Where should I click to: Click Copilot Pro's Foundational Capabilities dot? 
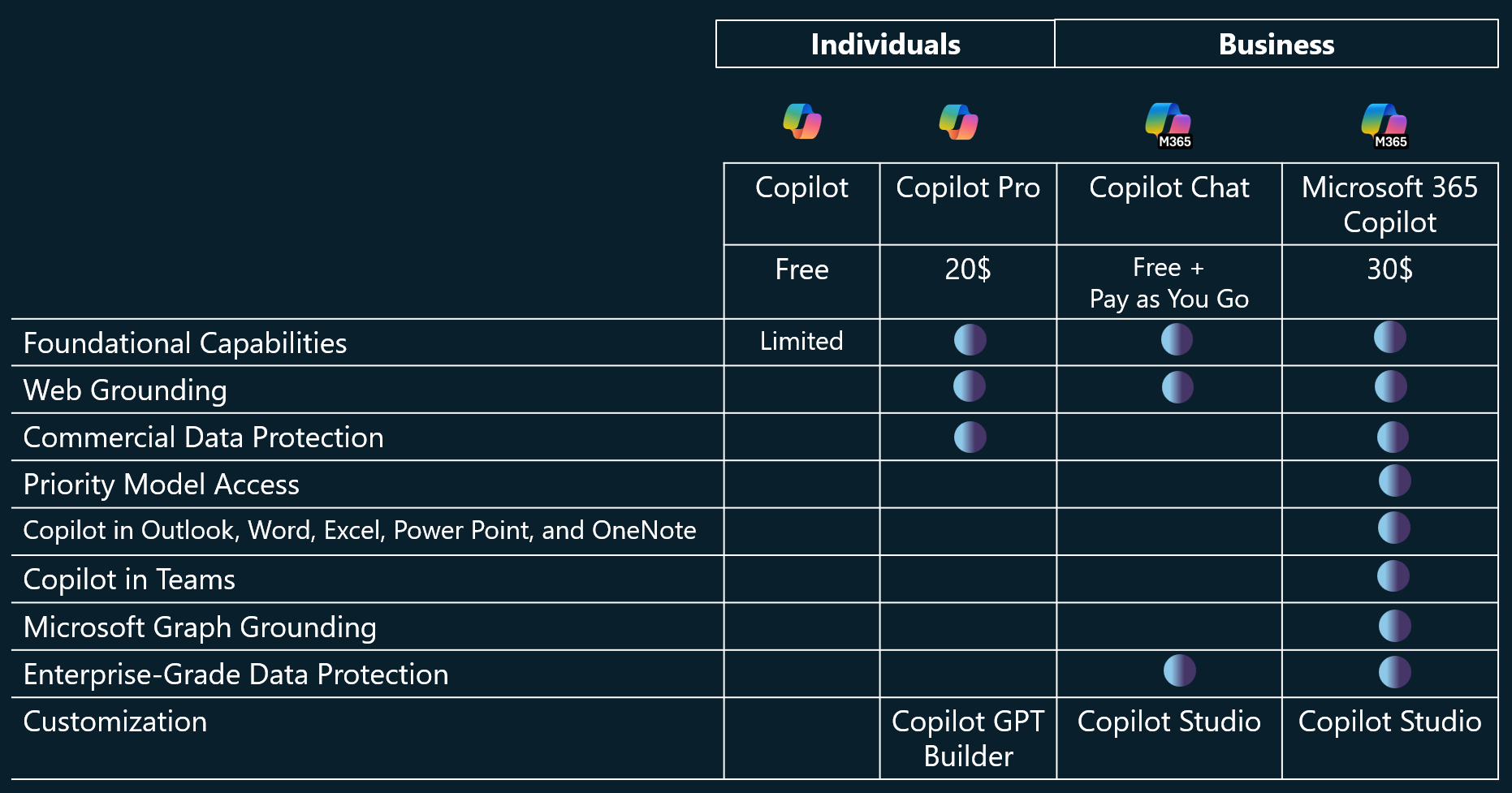coord(970,339)
